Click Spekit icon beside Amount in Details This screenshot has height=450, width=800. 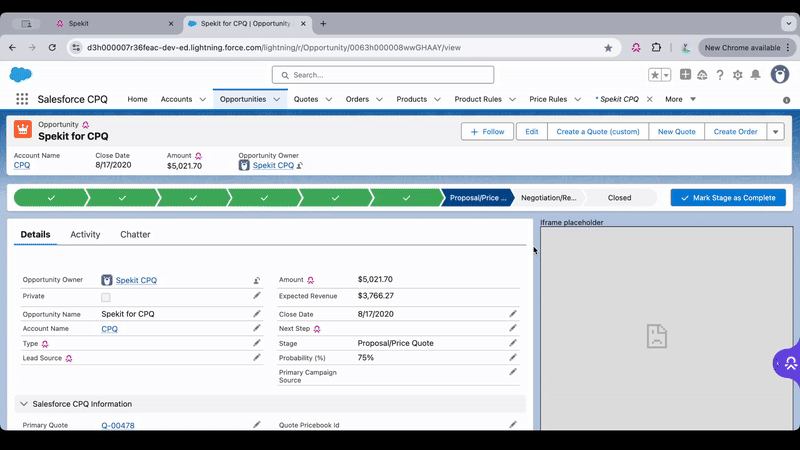tap(310, 280)
